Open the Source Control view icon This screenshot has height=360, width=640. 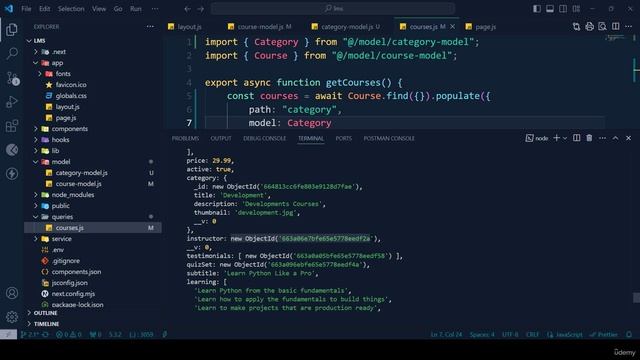[x=12, y=78]
